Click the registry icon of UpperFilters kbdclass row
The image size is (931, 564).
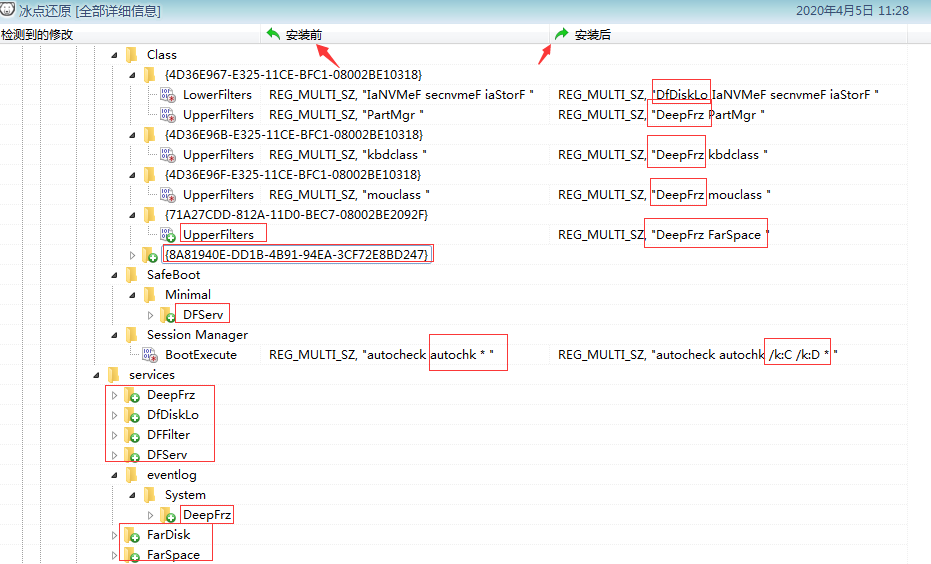click(168, 155)
